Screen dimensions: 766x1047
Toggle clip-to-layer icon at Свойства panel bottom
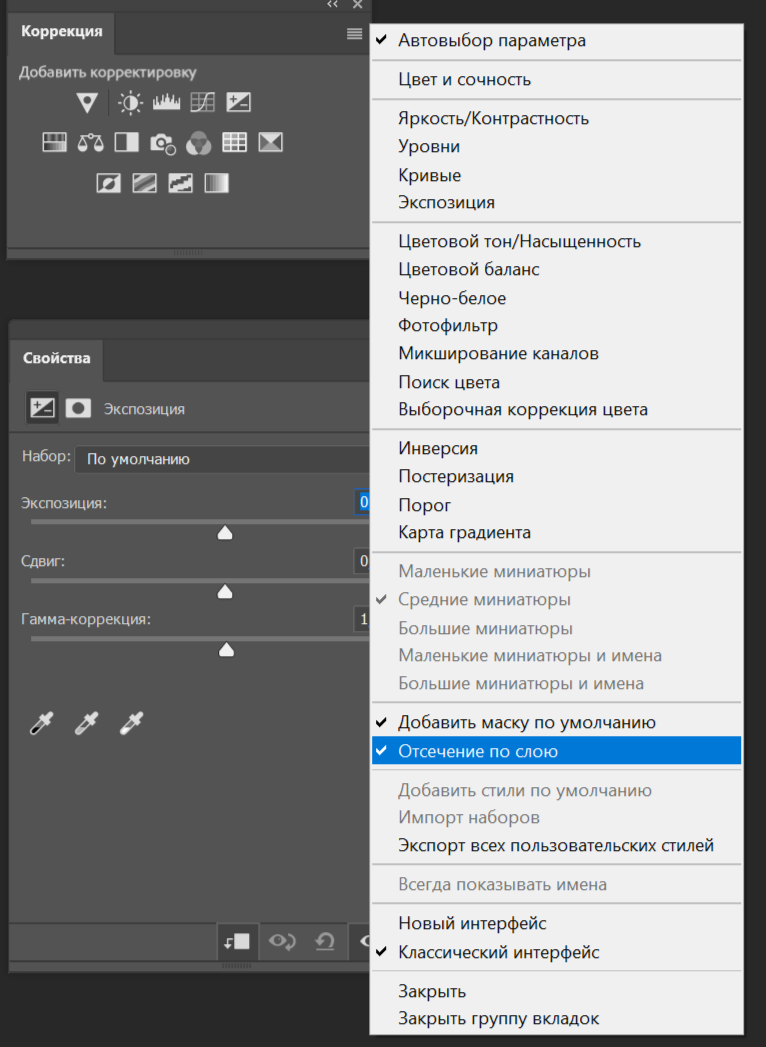236,941
